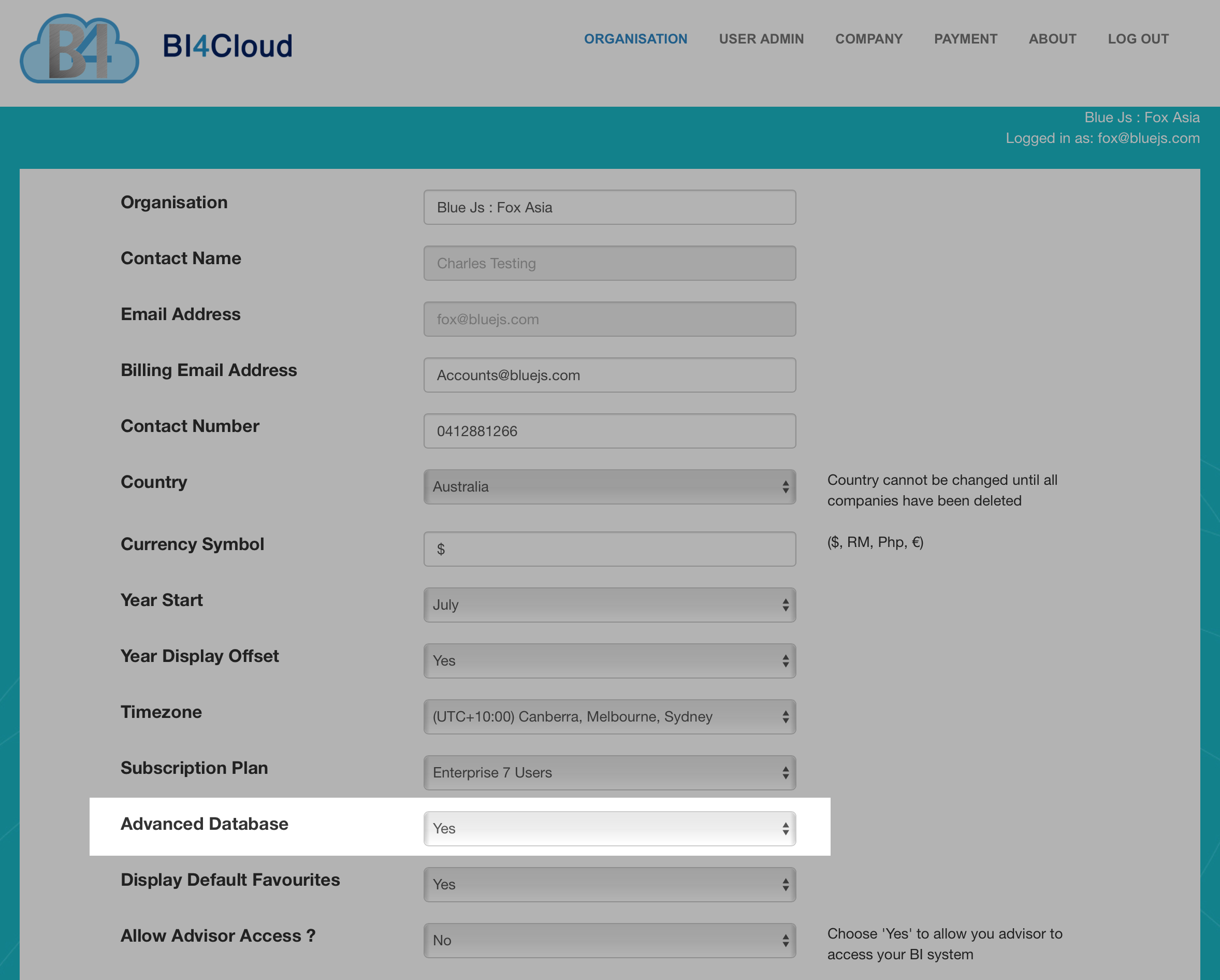
Task: Click the Currency Symbol label
Action: pyautogui.click(x=193, y=544)
